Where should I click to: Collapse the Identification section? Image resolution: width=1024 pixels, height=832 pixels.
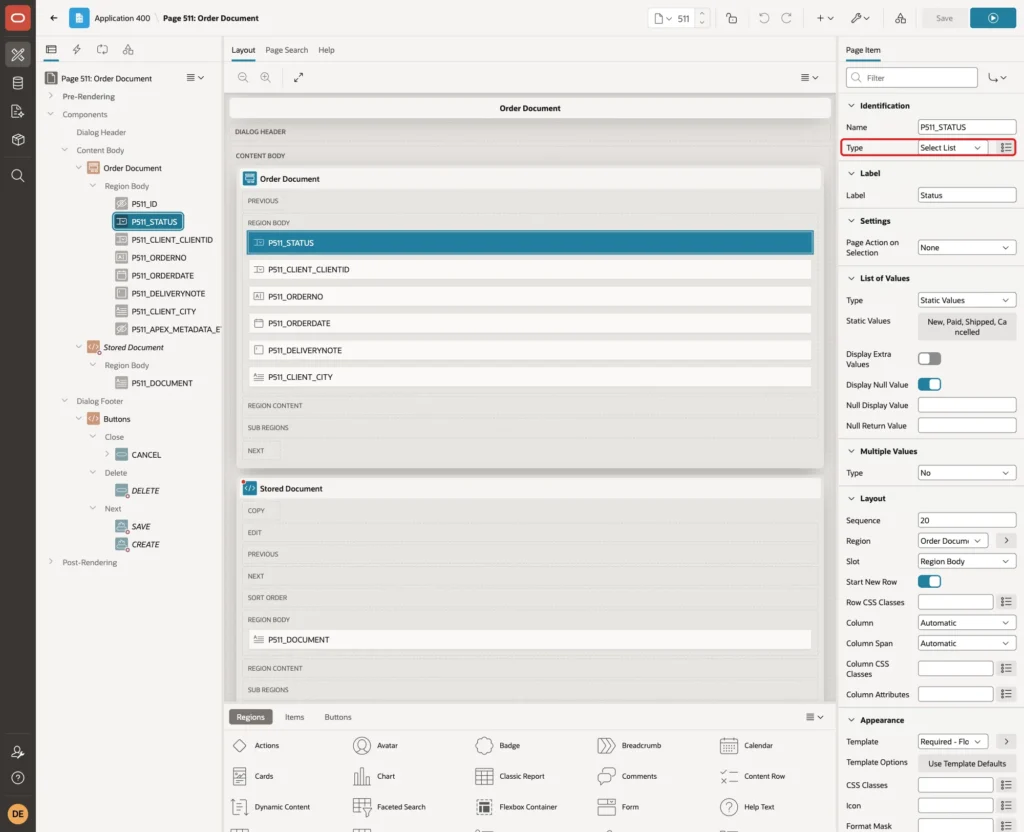[851, 106]
